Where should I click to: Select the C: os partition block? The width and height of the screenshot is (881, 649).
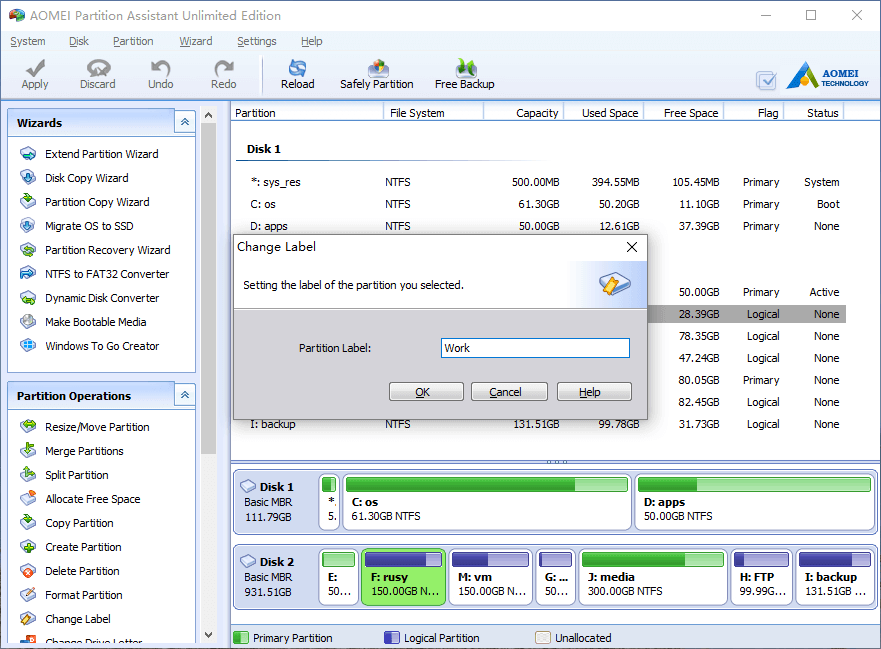pos(487,502)
